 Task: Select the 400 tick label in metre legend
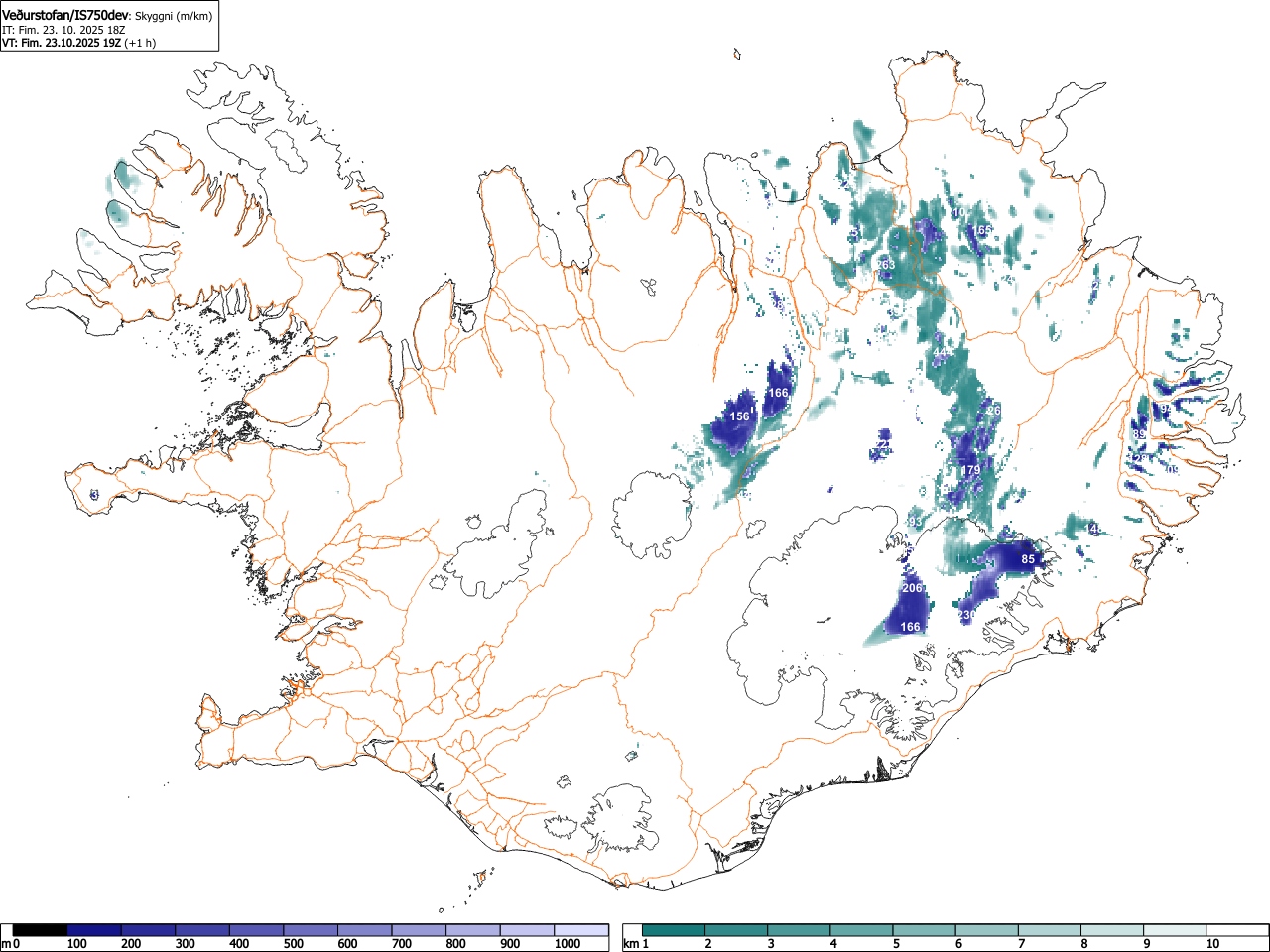coord(239,944)
